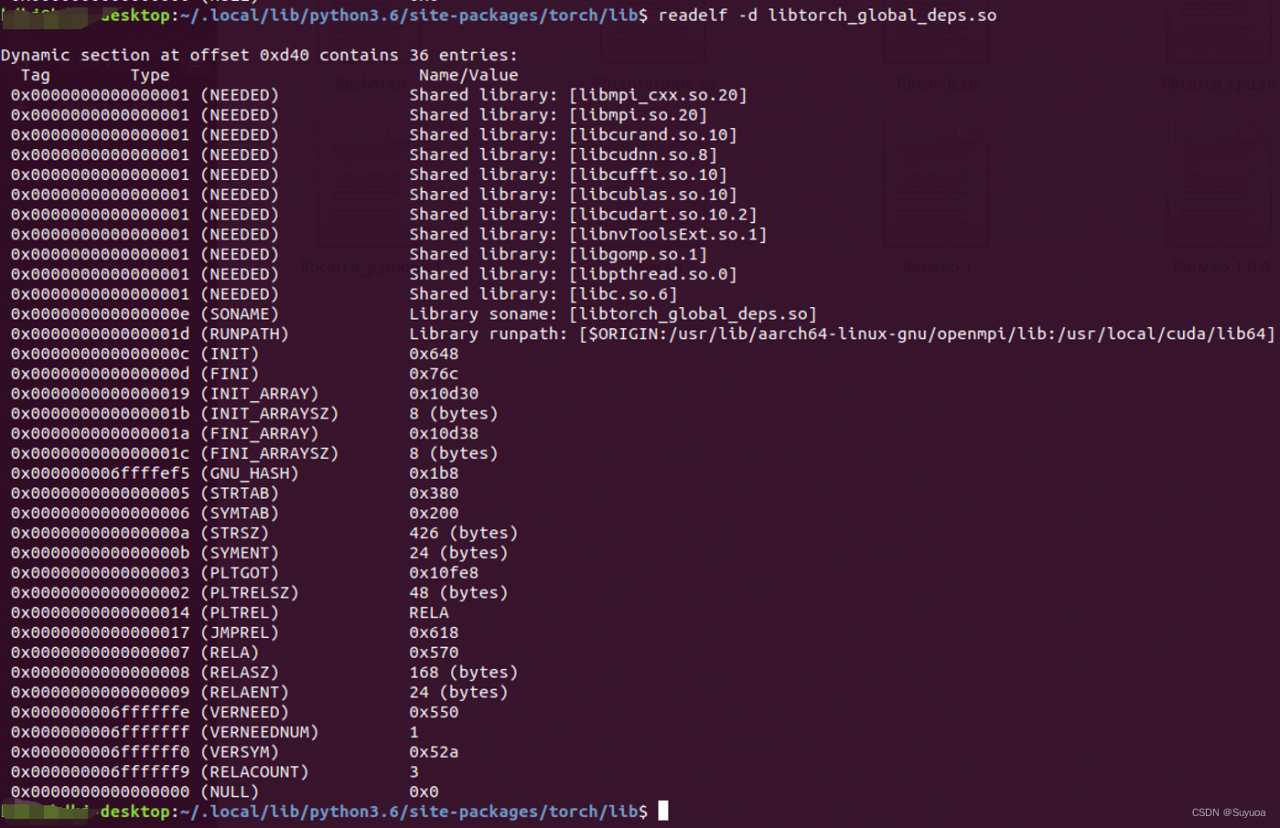Click the (GNU_HASH) type label

(x=249, y=473)
